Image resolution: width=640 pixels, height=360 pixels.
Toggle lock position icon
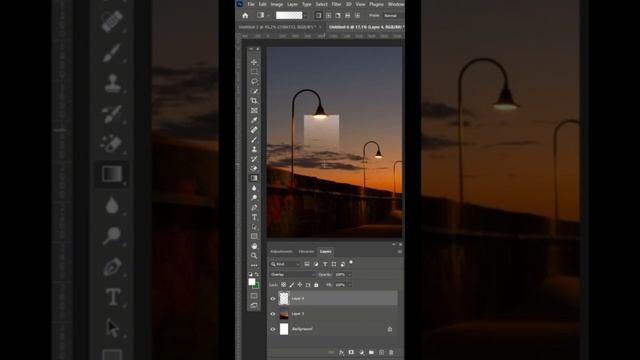tap(300, 285)
